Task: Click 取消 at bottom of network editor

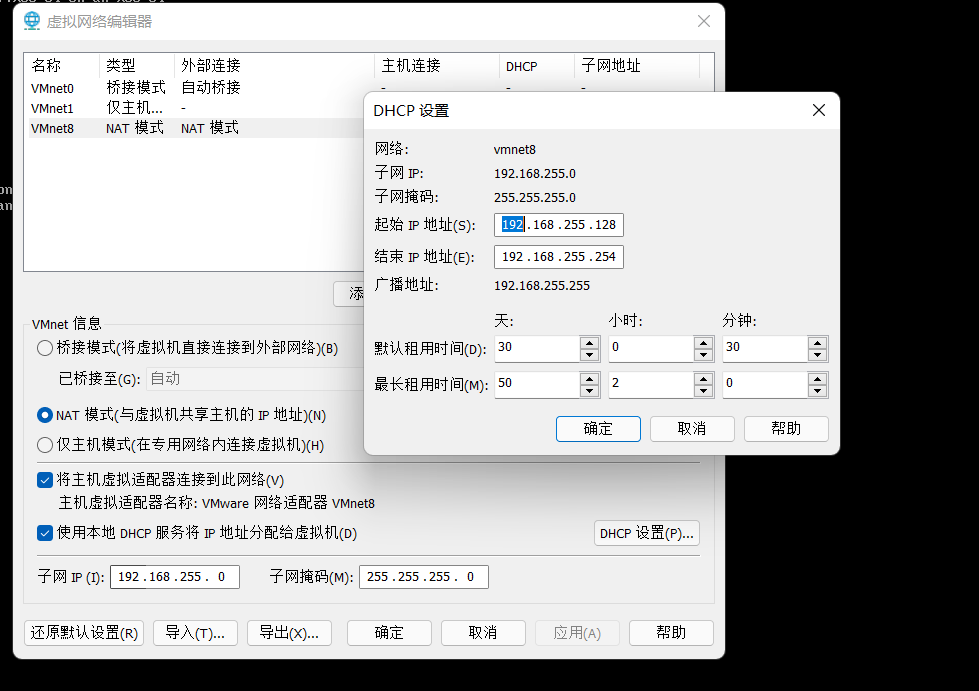Action: tap(483, 633)
